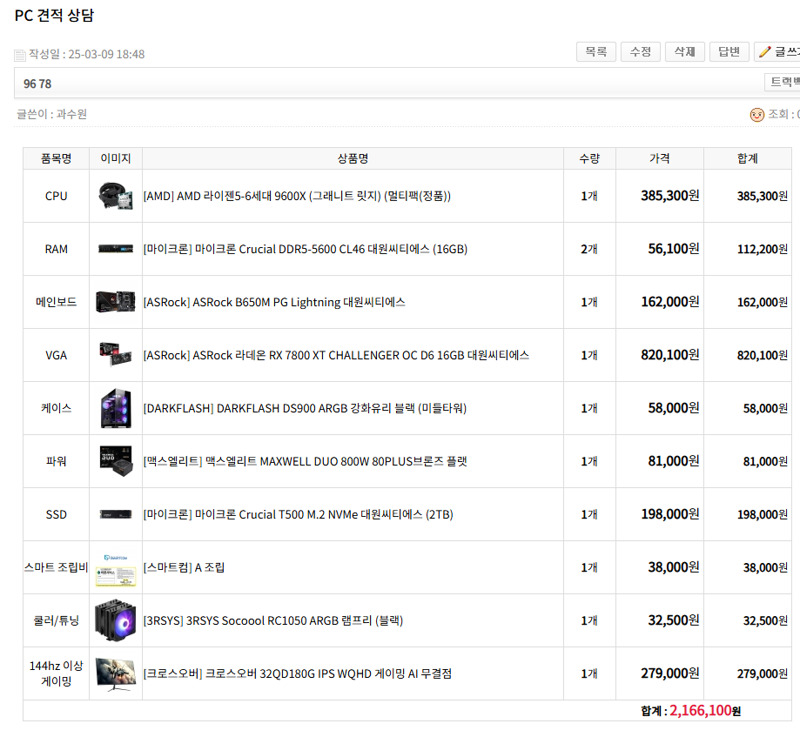Image resolution: width=800 pixels, height=737 pixels.
Task: Click the SSD unit price 198,000원
Action: point(670,514)
